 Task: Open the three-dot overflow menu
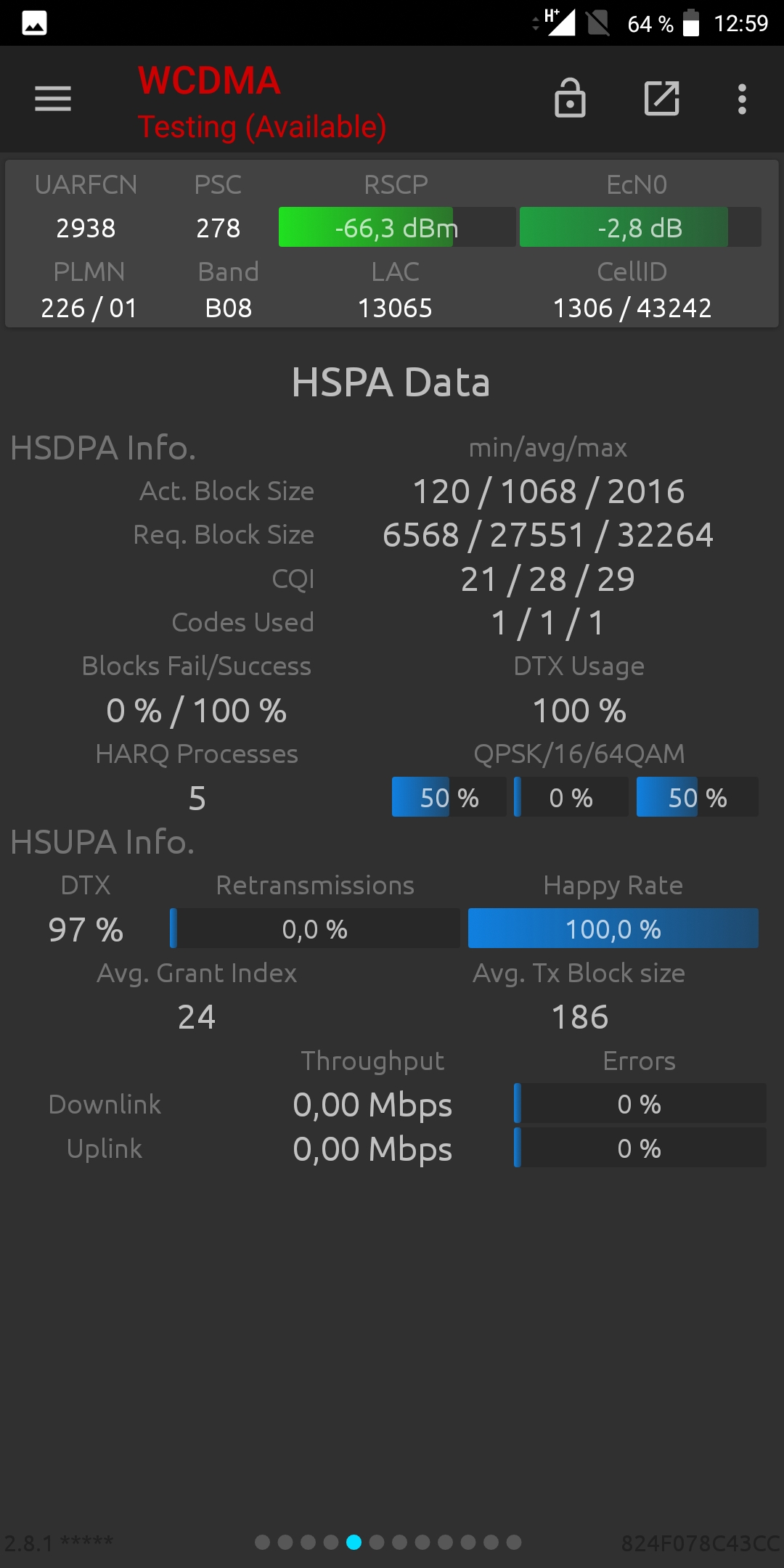pyautogui.click(x=742, y=99)
